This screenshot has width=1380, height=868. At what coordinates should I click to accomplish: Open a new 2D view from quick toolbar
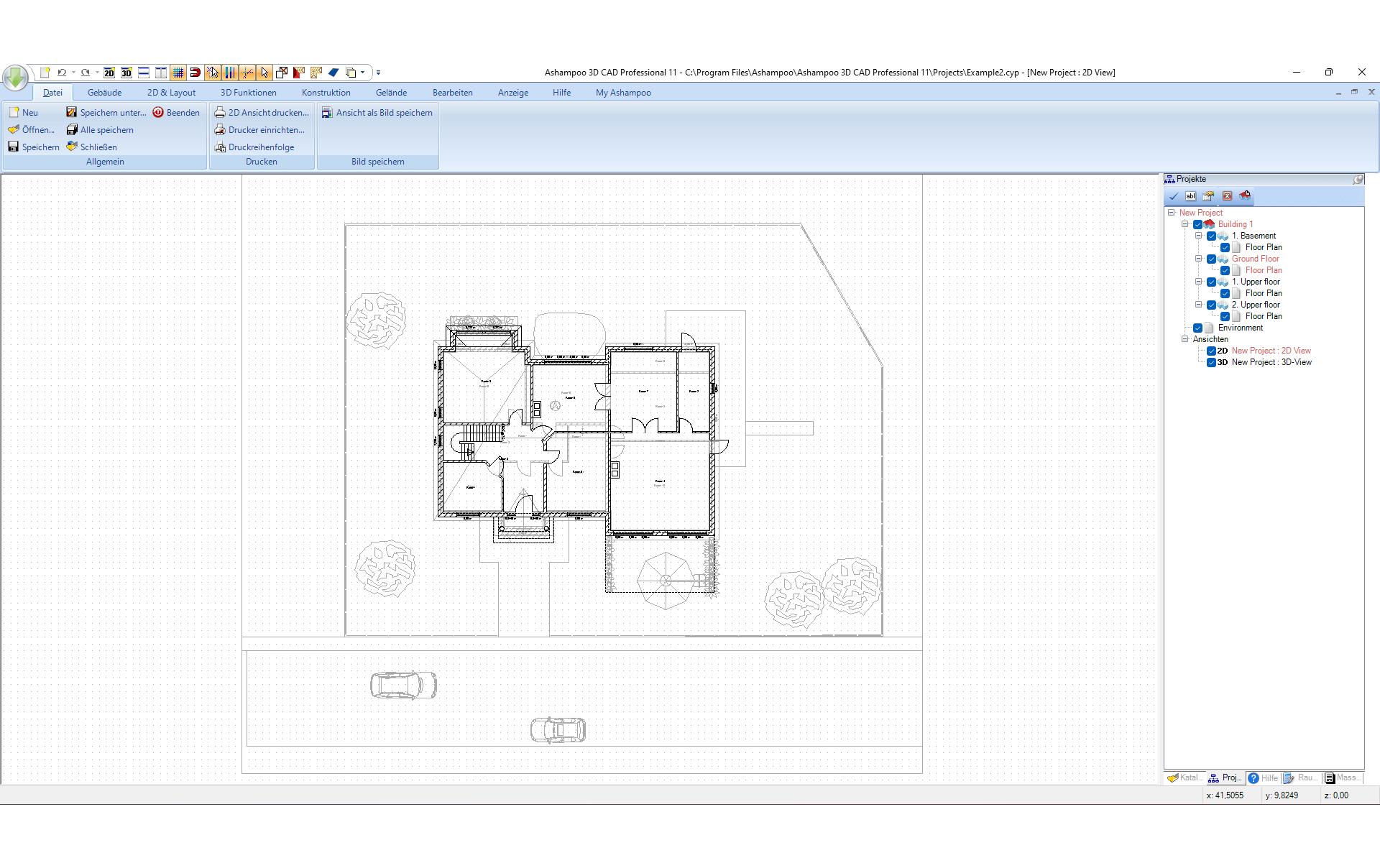point(109,73)
